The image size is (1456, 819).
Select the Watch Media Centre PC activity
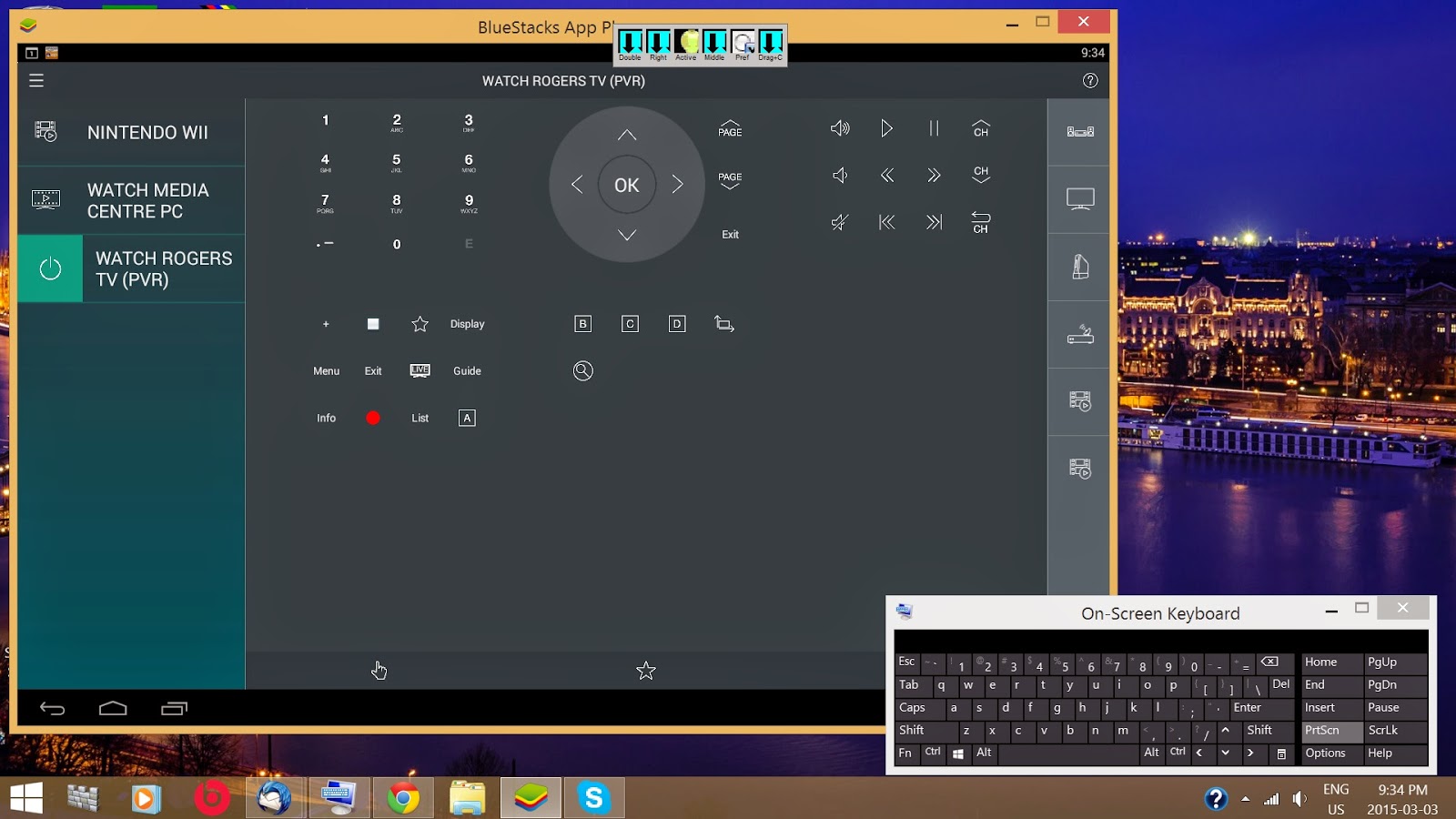point(132,201)
